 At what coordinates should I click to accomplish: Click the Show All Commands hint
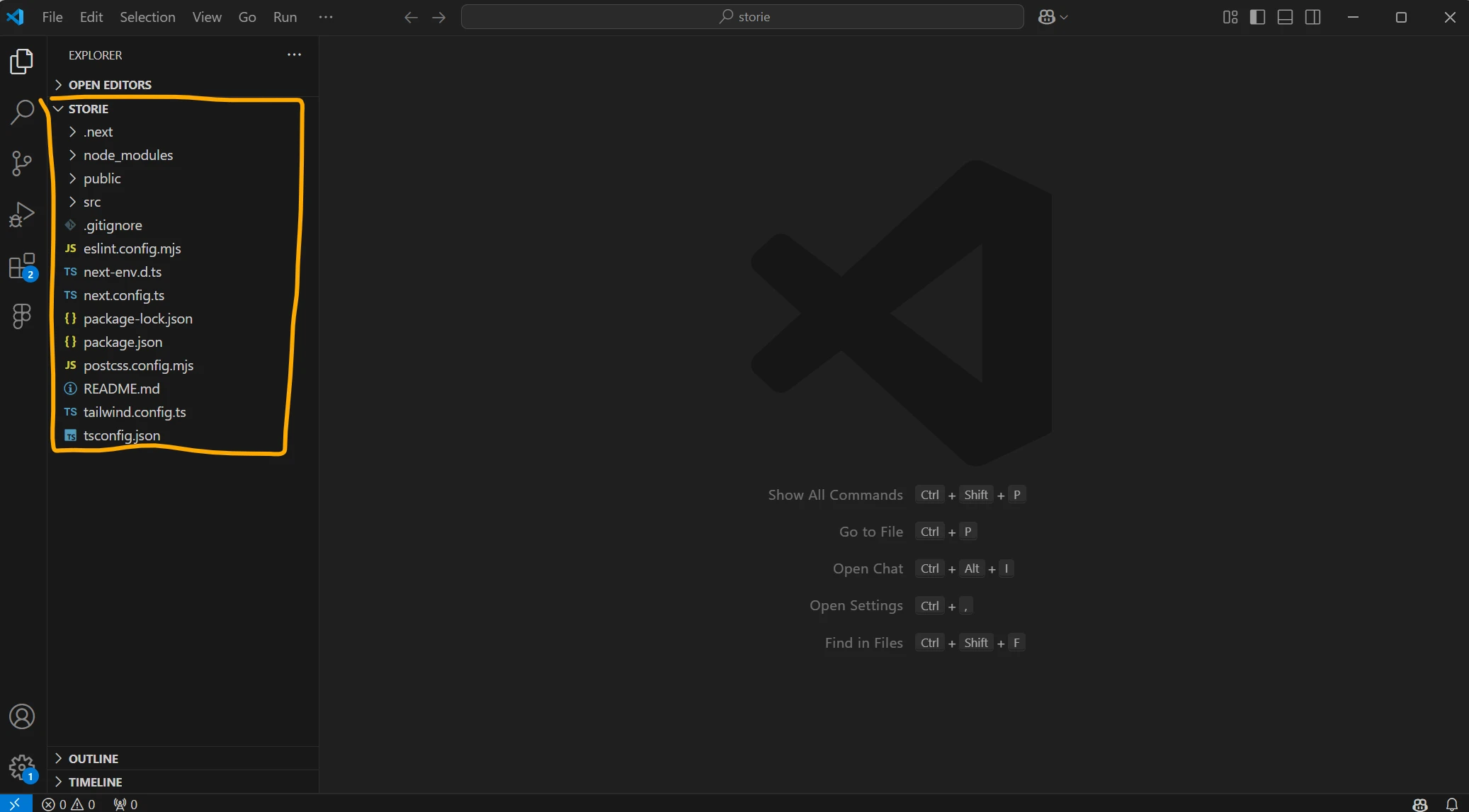tap(835, 495)
